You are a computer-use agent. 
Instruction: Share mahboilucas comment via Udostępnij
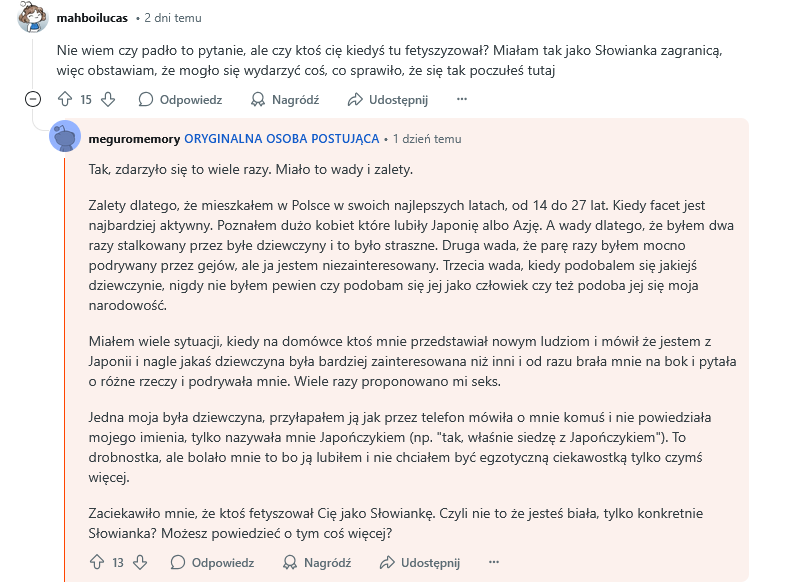[388, 99]
